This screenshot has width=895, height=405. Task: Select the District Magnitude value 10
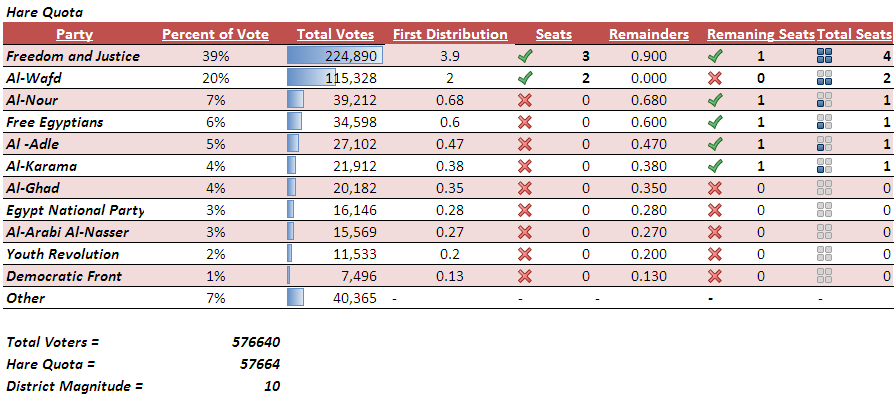click(x=271, y=386)
